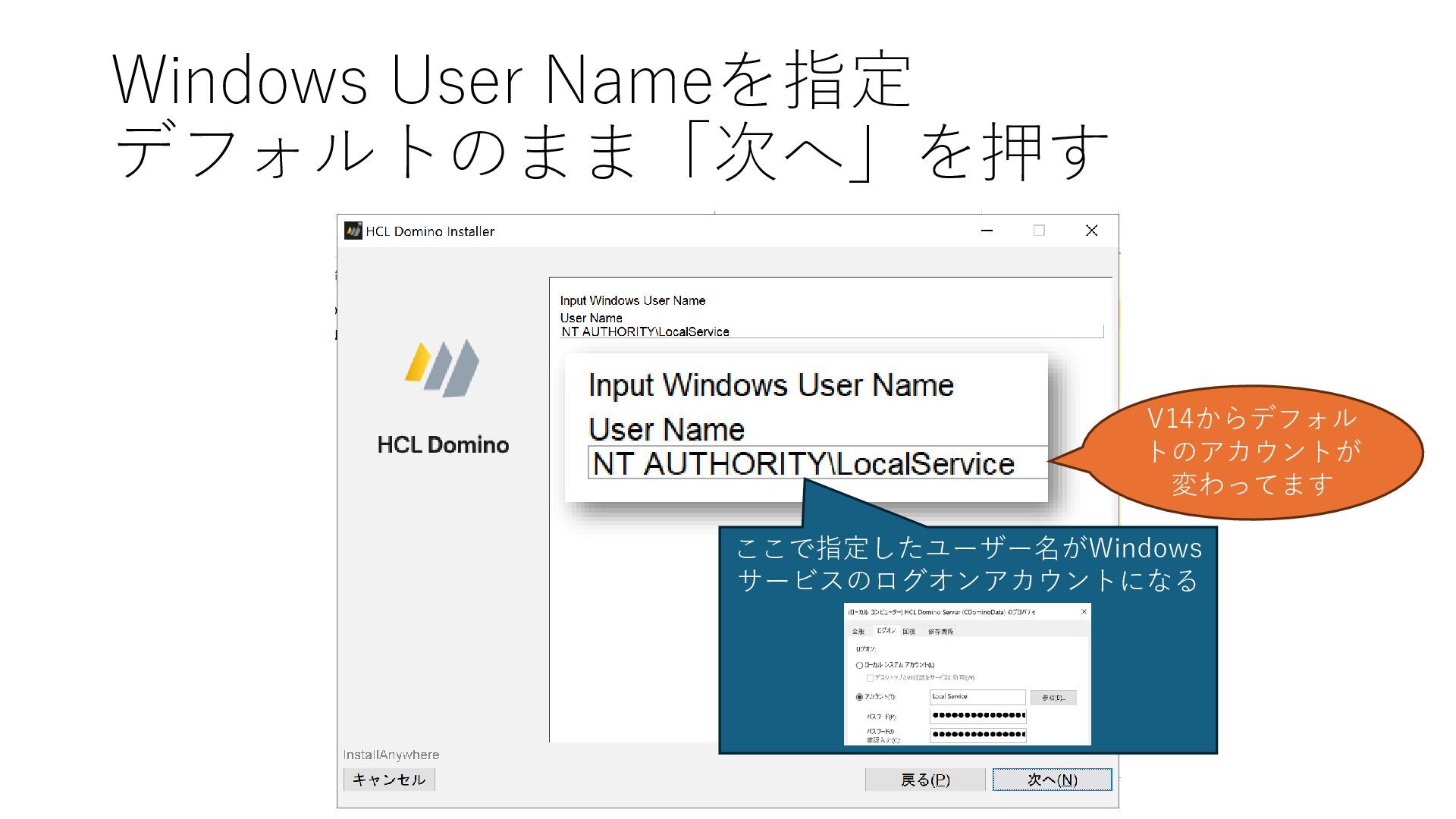Switch to the 回復 tab
This screenshot has height=819, width=1456.
click(908, 631)
